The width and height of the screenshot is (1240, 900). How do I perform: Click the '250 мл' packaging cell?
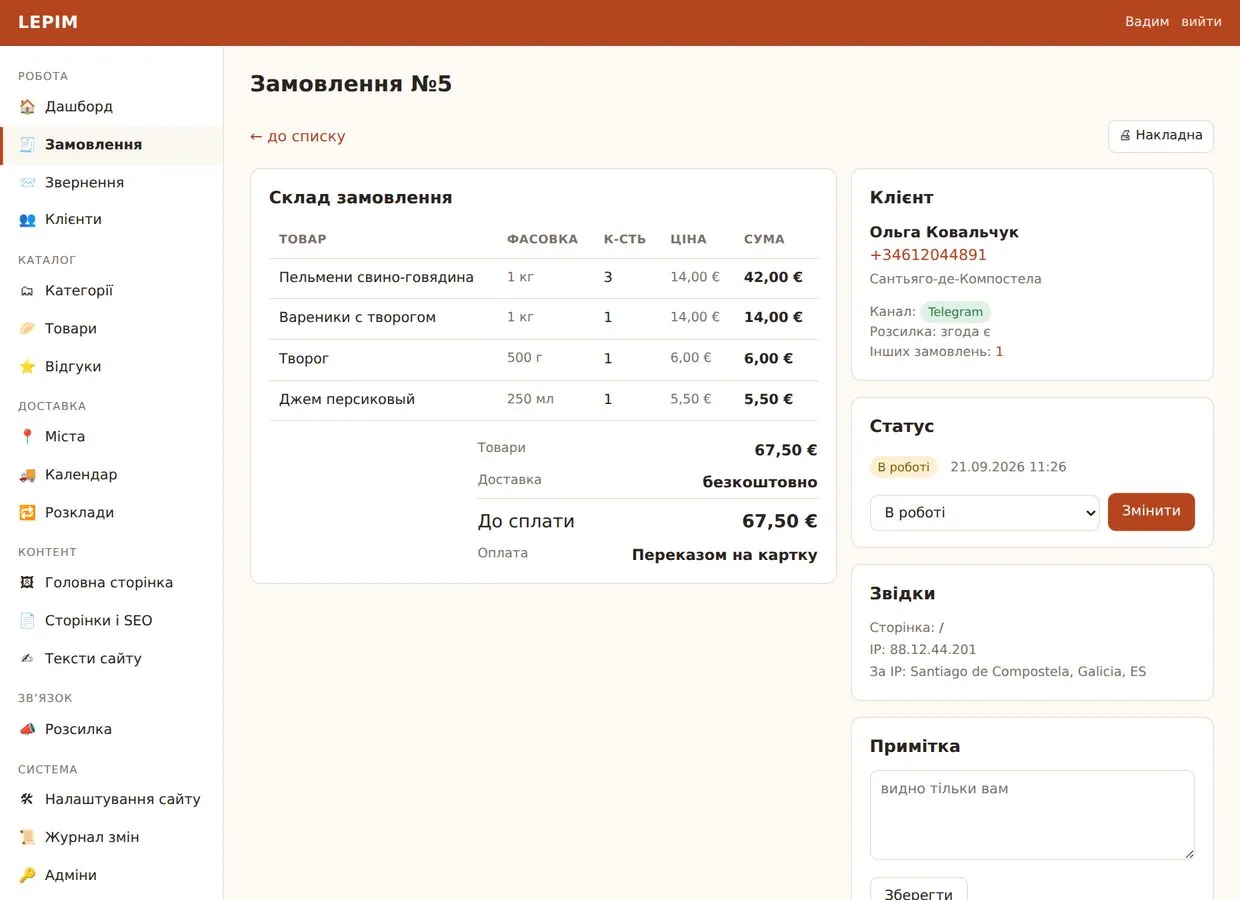[530, 399]
